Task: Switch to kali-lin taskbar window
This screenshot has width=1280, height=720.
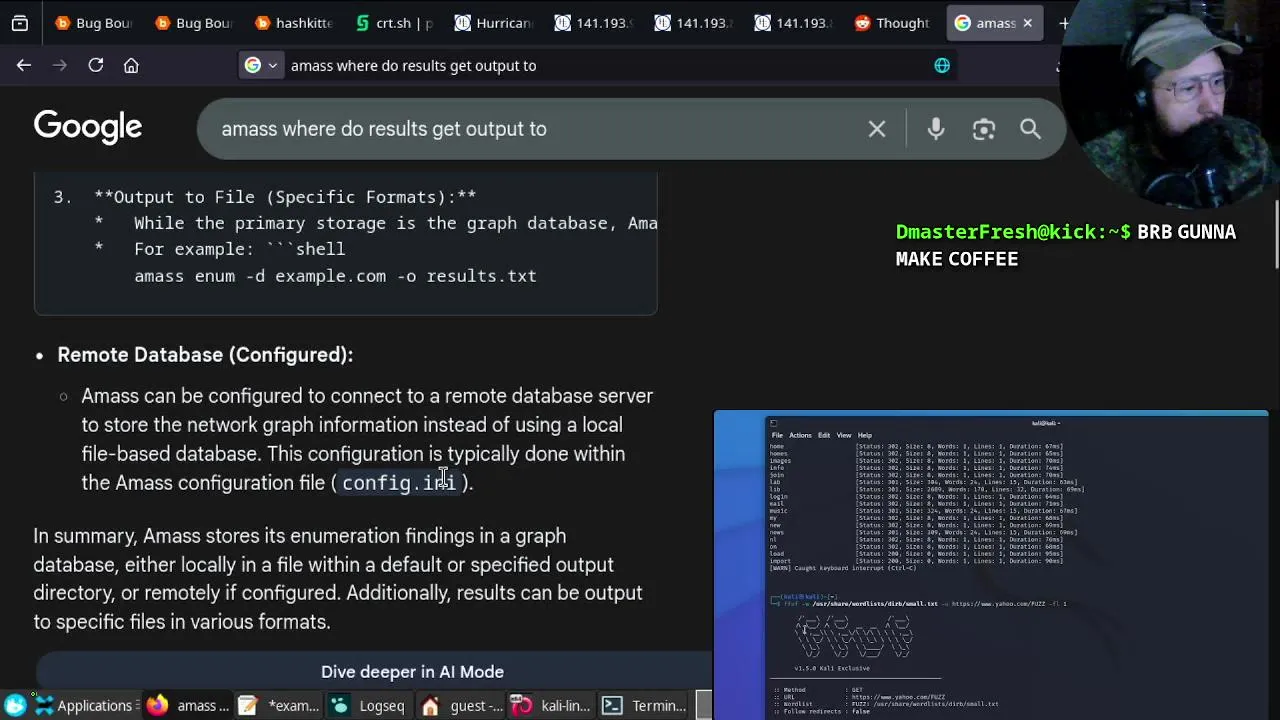Action: 552,706
